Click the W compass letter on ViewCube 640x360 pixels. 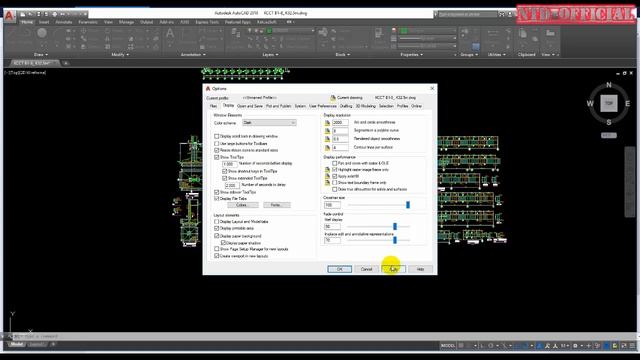[590, 104]
